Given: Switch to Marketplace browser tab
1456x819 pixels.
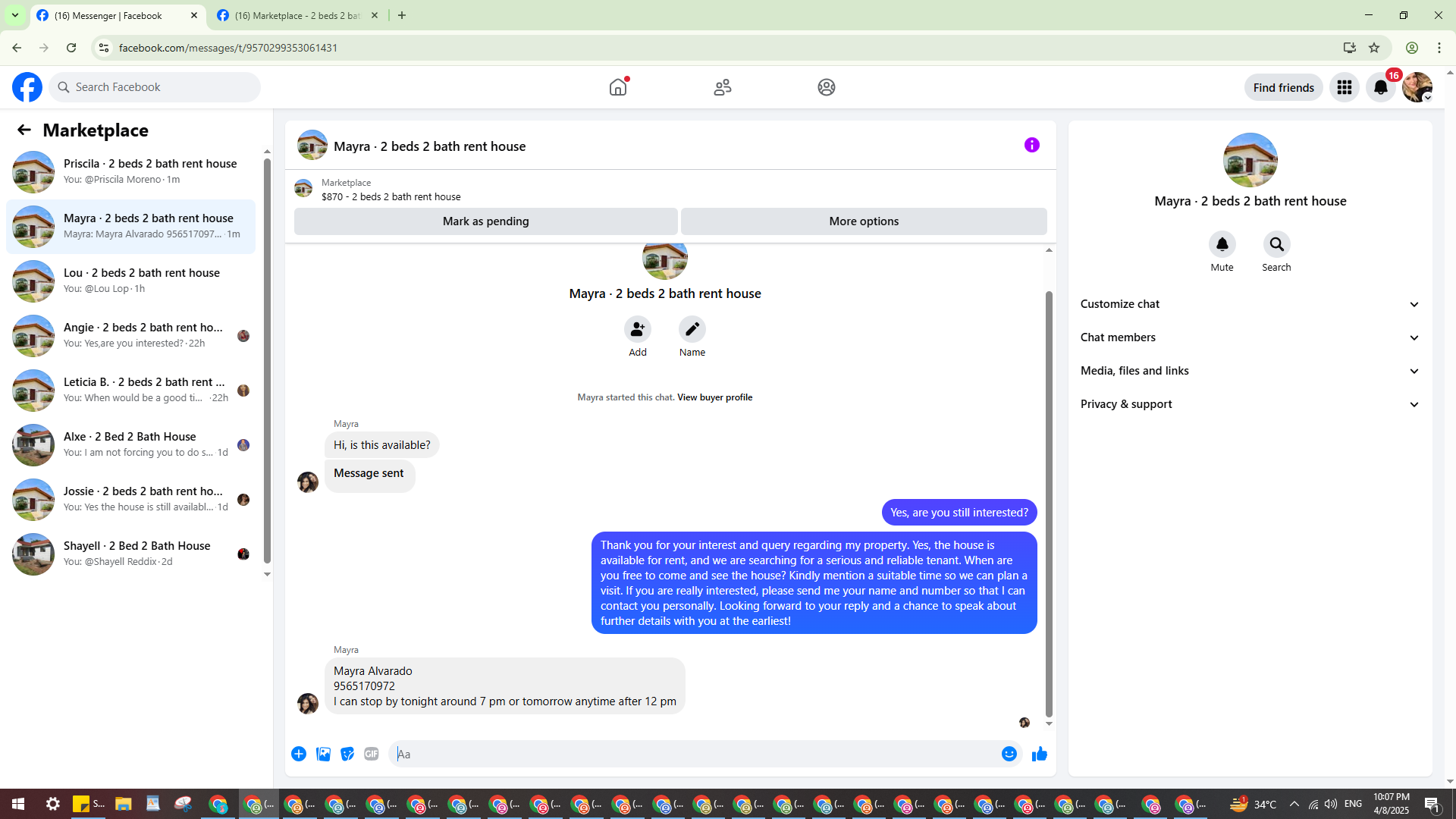Looking at the screenshot, I should point(297,15).
